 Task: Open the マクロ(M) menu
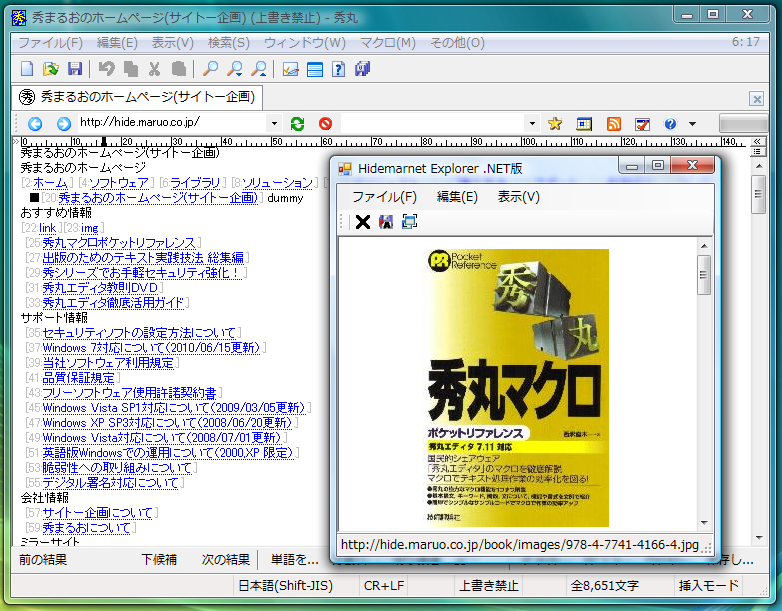[388, 43]
